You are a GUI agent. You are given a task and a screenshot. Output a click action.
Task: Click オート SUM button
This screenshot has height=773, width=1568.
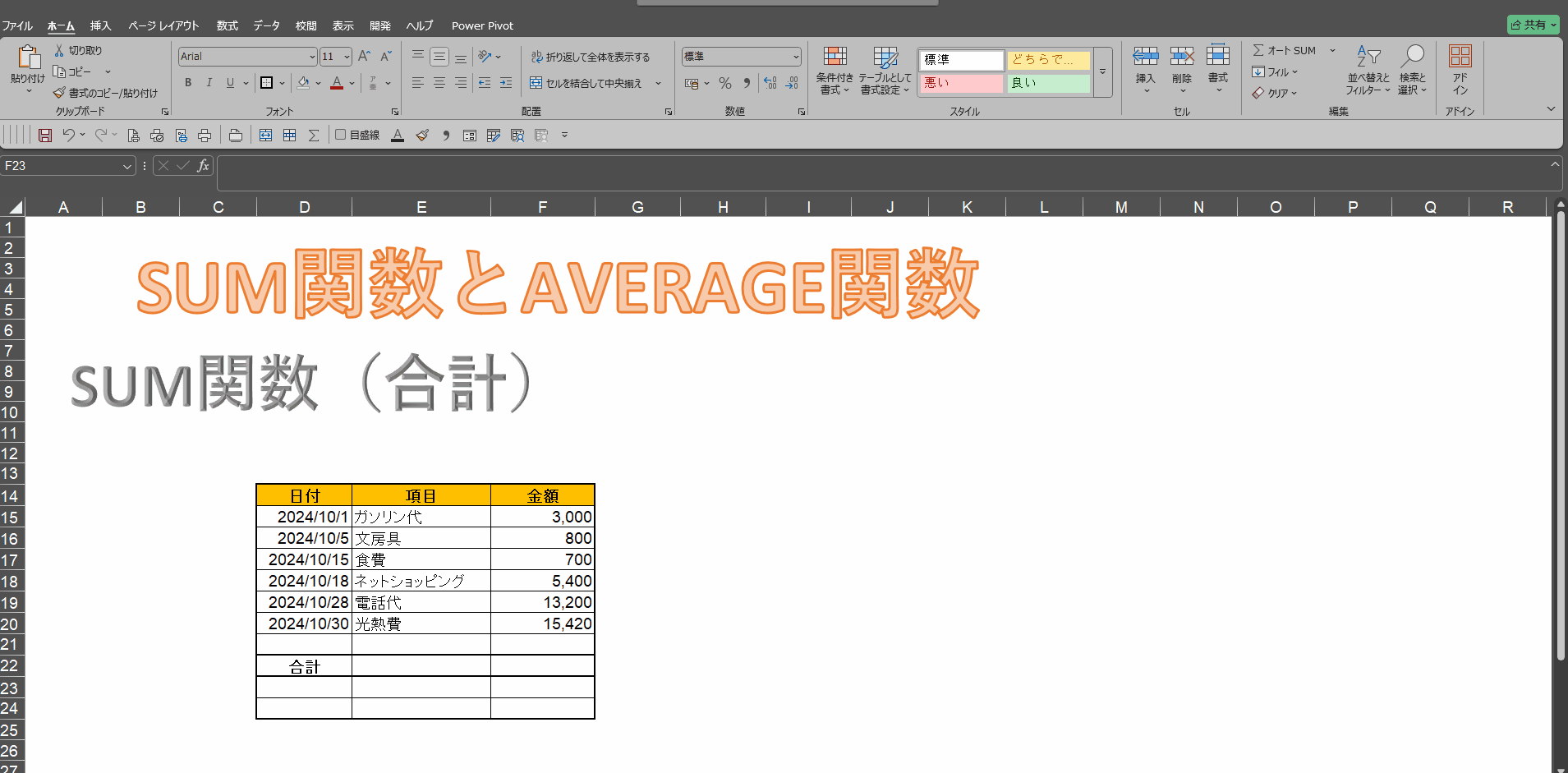tap(1285, 50)
